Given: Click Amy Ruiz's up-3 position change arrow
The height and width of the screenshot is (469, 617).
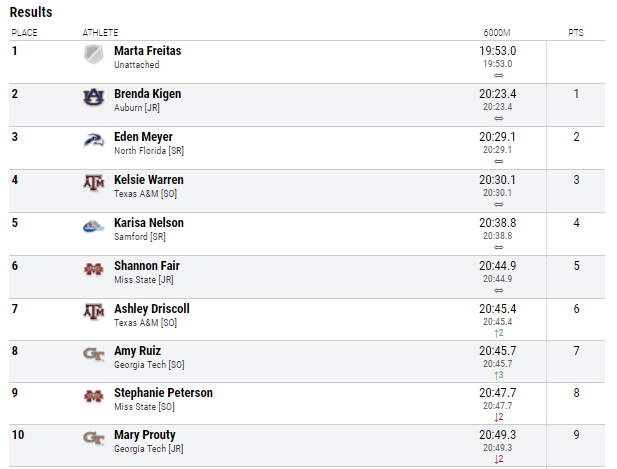Looking at the screenshot, I should 498,374.
